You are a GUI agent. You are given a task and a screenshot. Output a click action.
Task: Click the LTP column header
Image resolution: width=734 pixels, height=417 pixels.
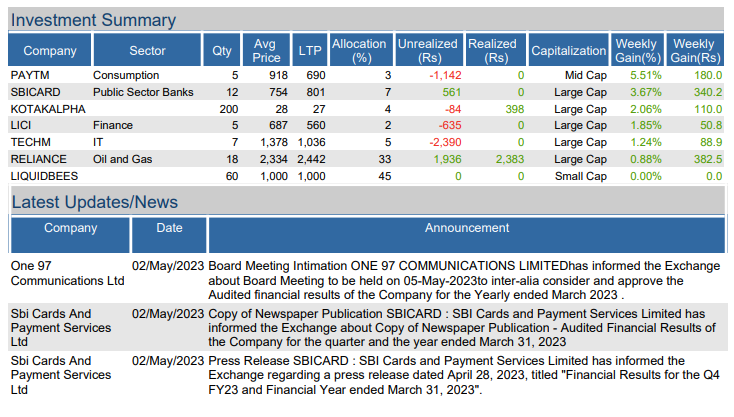(310, 50)
